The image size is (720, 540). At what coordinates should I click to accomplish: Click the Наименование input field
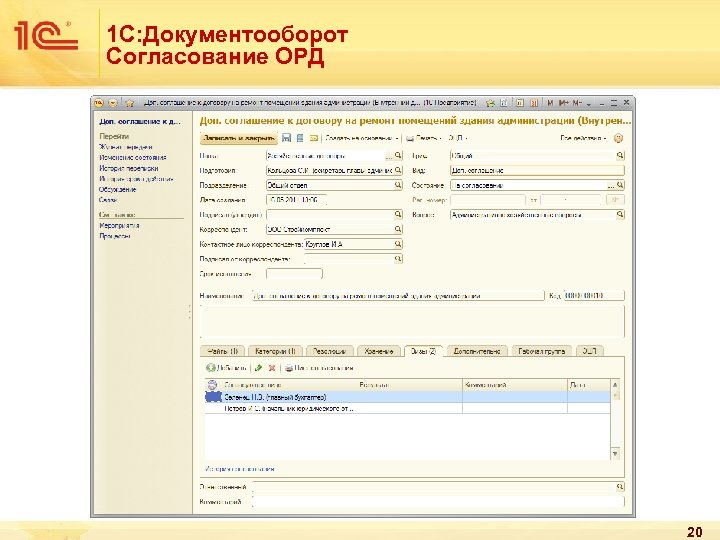pos(398,295)
